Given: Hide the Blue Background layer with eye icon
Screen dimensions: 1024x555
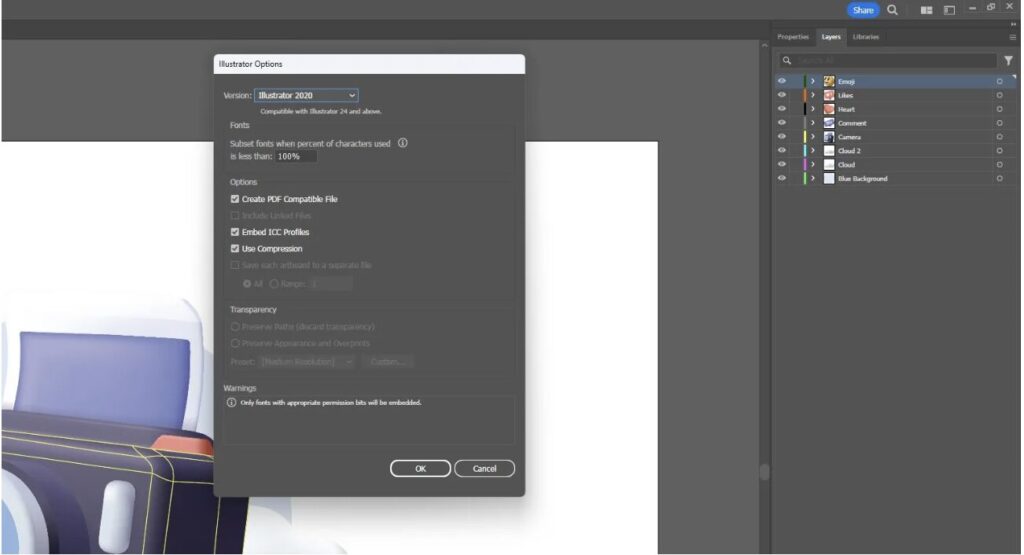Looking at the screenshot, I should point(782,178).
